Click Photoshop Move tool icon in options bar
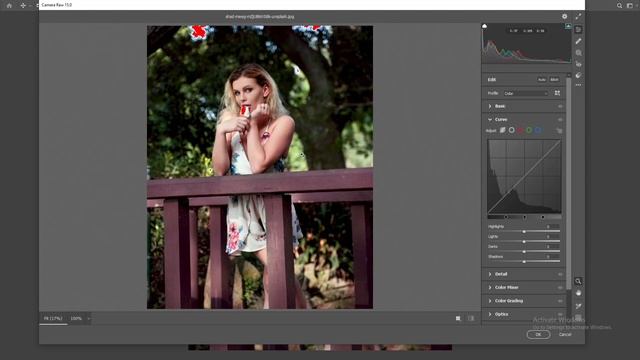This screenshot has height=360, width=640. (23, 6)
